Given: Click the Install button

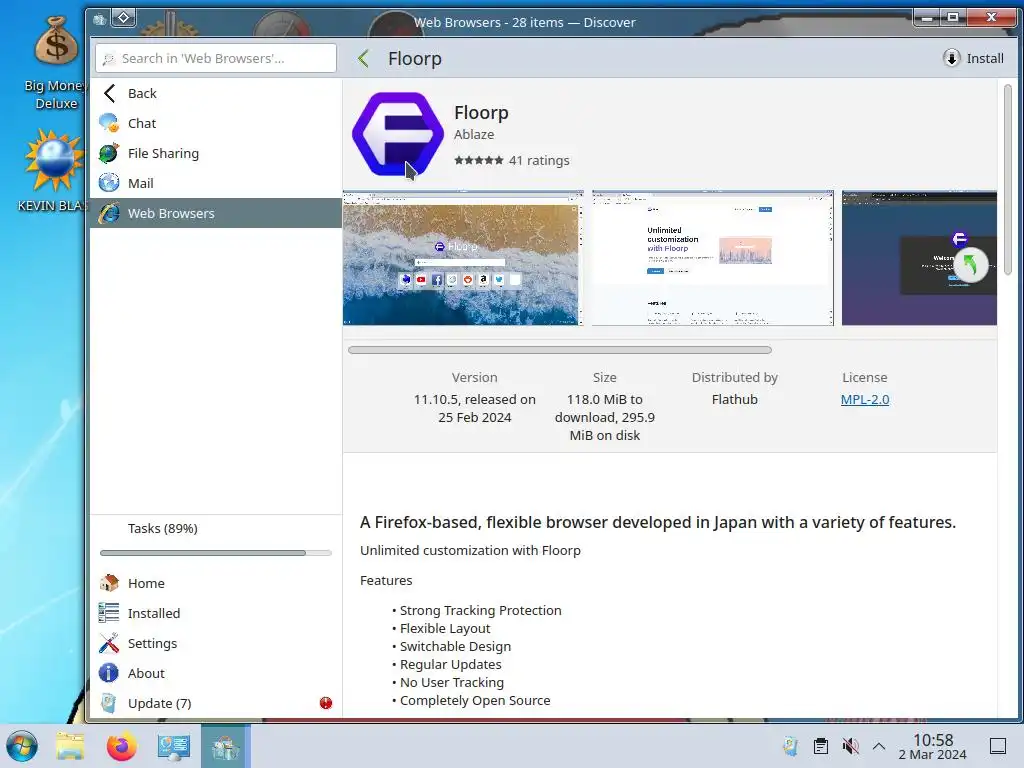Looking at the screenshot, I should (x=973, y=58).
